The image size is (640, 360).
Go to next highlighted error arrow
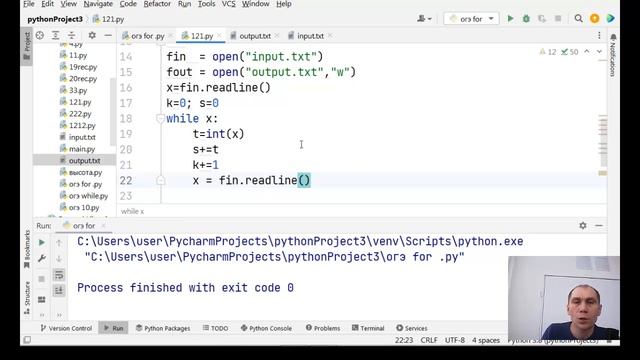click(x=599, y=52)
